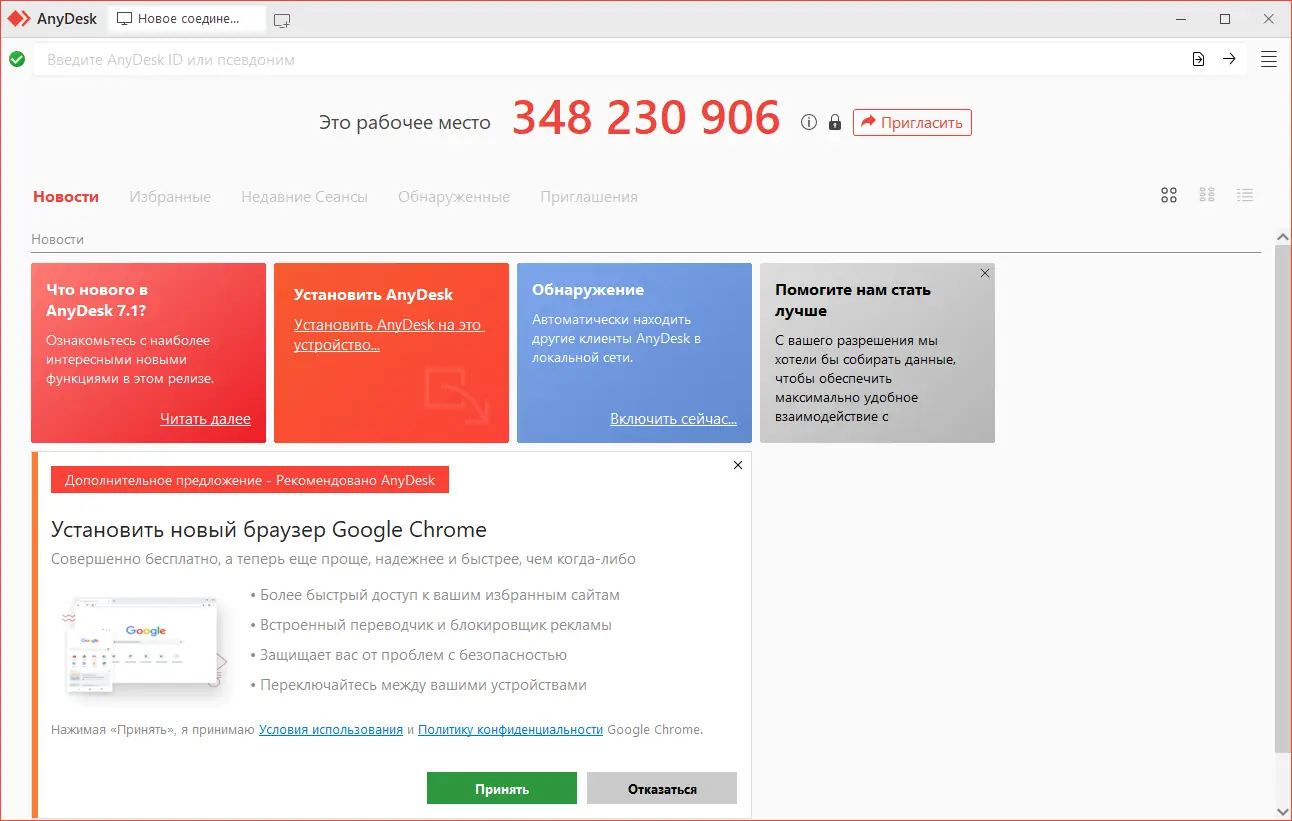Click the info icon next to the workspace ID
1292x821 pixels.
tap(808, 122)
